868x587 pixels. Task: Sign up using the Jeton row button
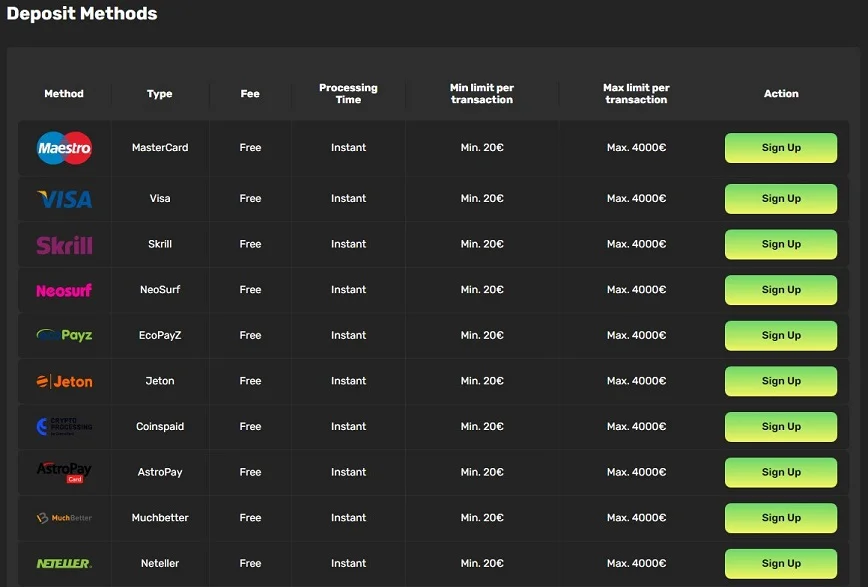781,381
